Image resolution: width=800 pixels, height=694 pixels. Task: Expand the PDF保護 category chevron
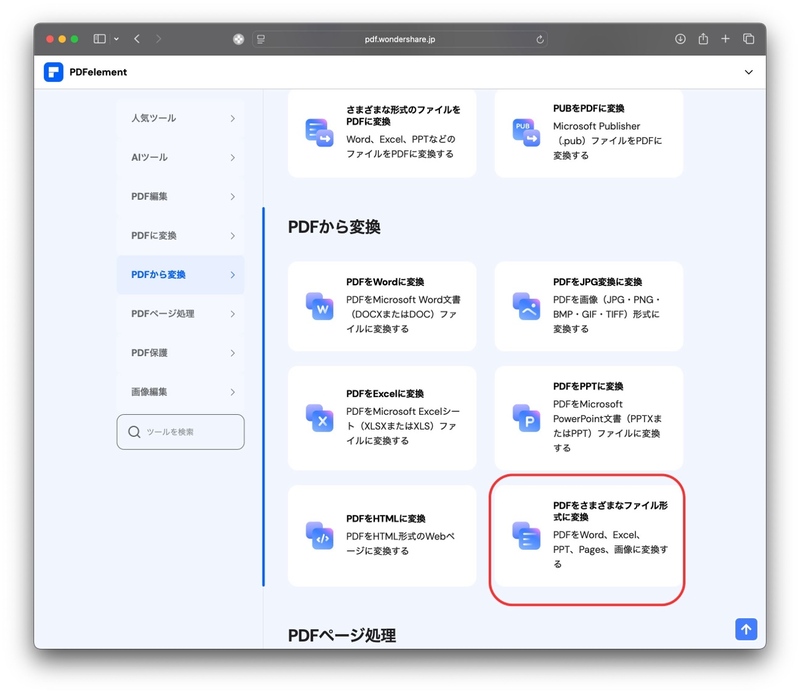(x=233, y=353)
